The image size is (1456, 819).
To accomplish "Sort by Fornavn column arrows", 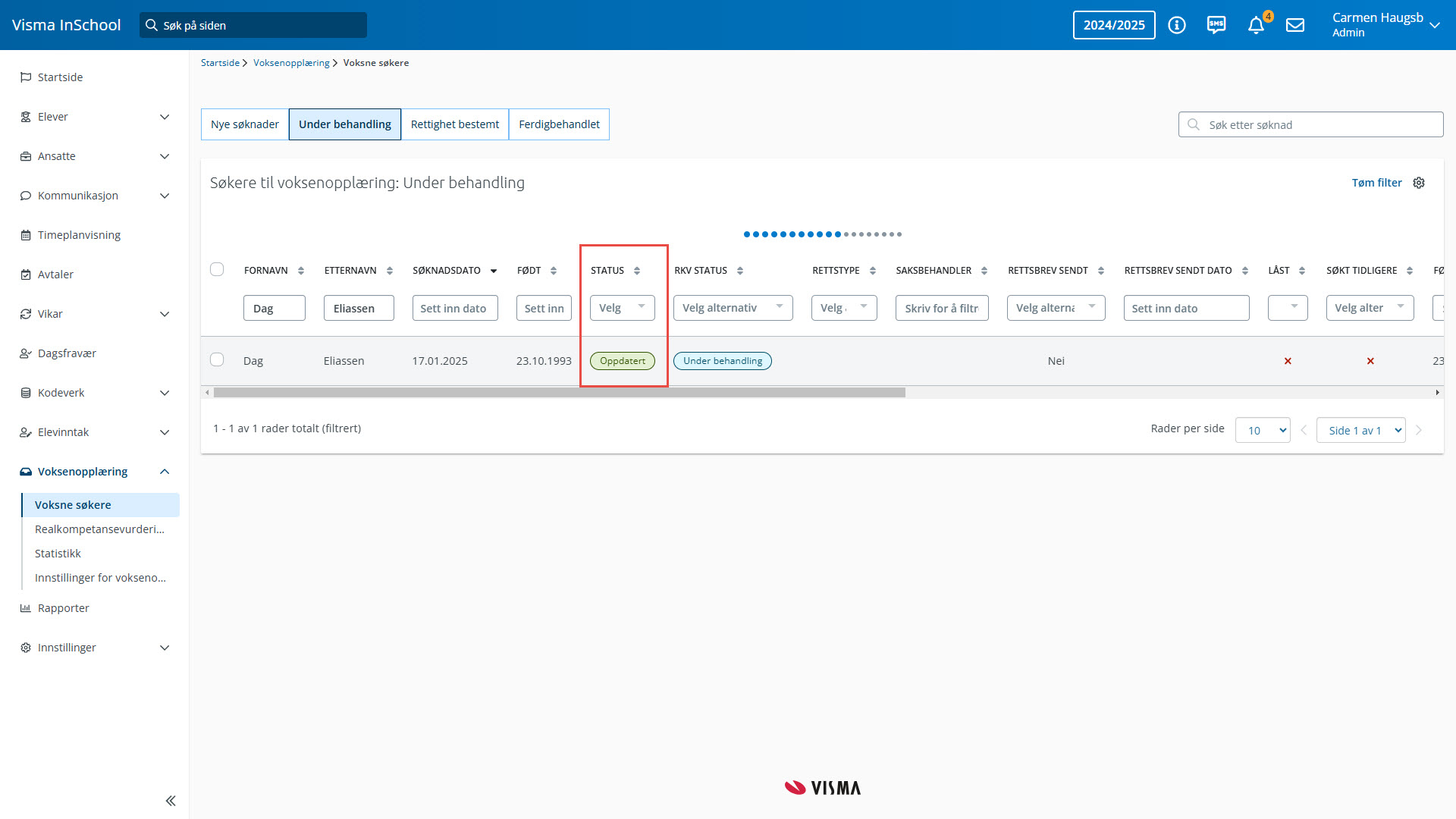I will tap(301, 271).
